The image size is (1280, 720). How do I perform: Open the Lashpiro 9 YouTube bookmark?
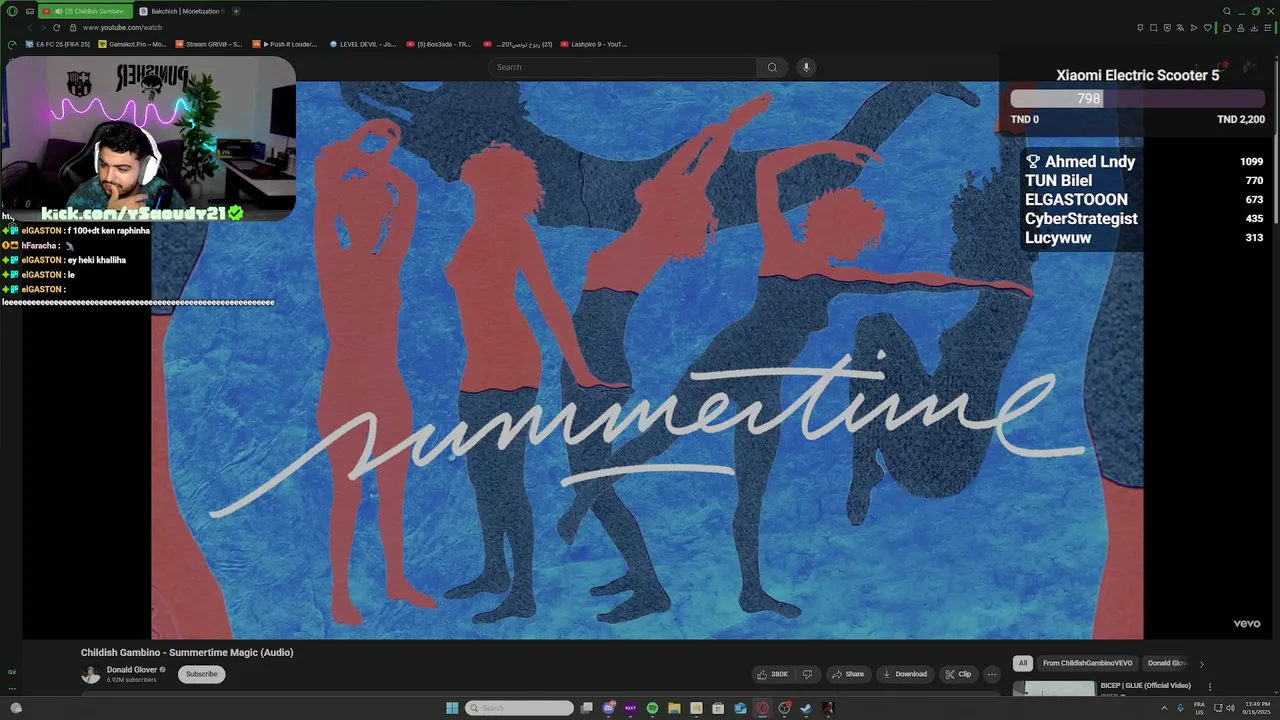594,44
